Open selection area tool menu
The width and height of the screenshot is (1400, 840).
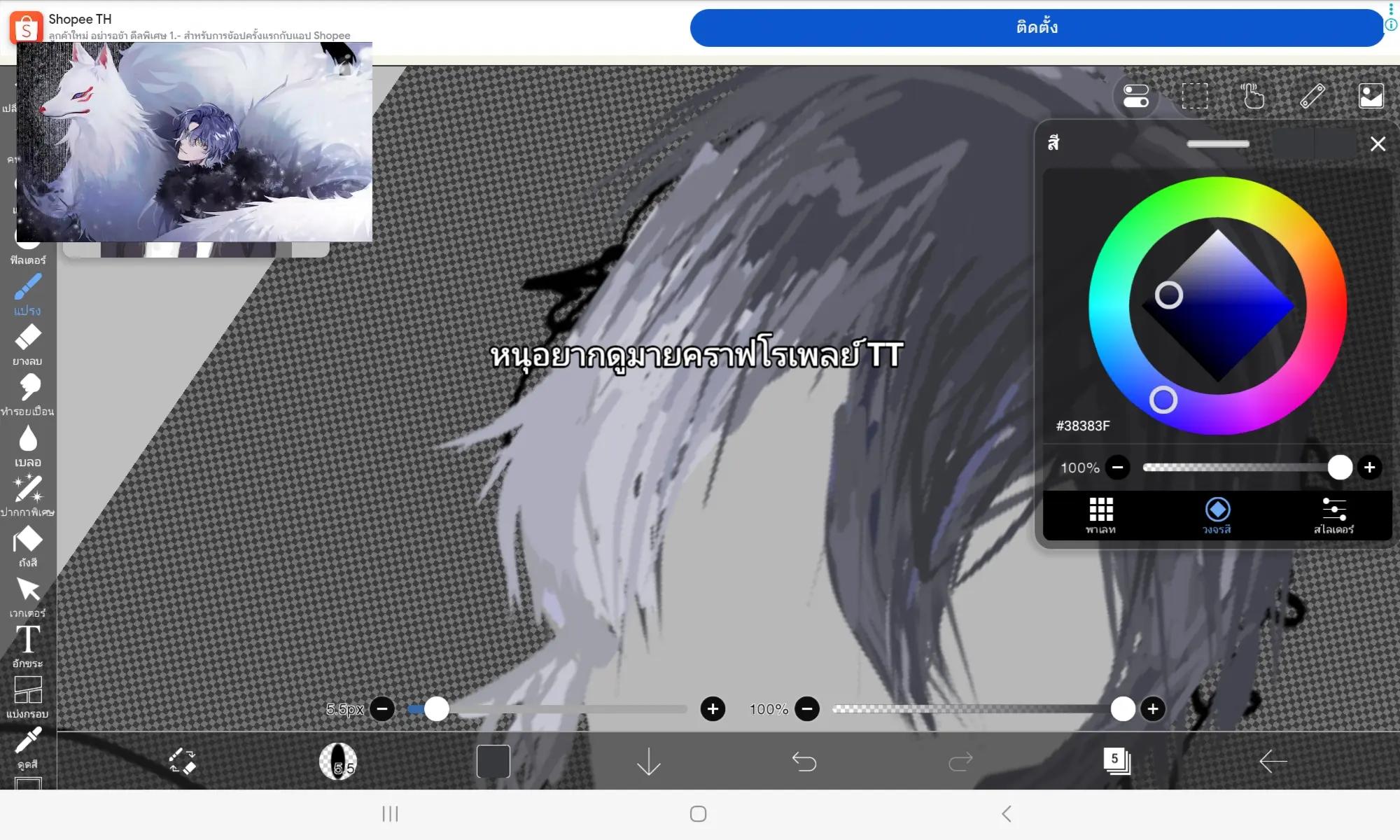click(x=1195, y=96)
